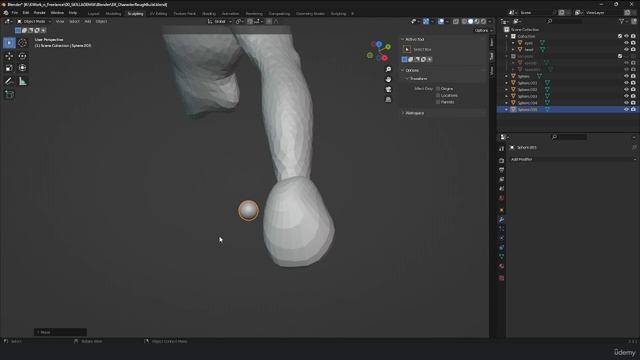Switch to the Modeling workspace tab
Screen dimensions: 640x360
coord(113,13)
